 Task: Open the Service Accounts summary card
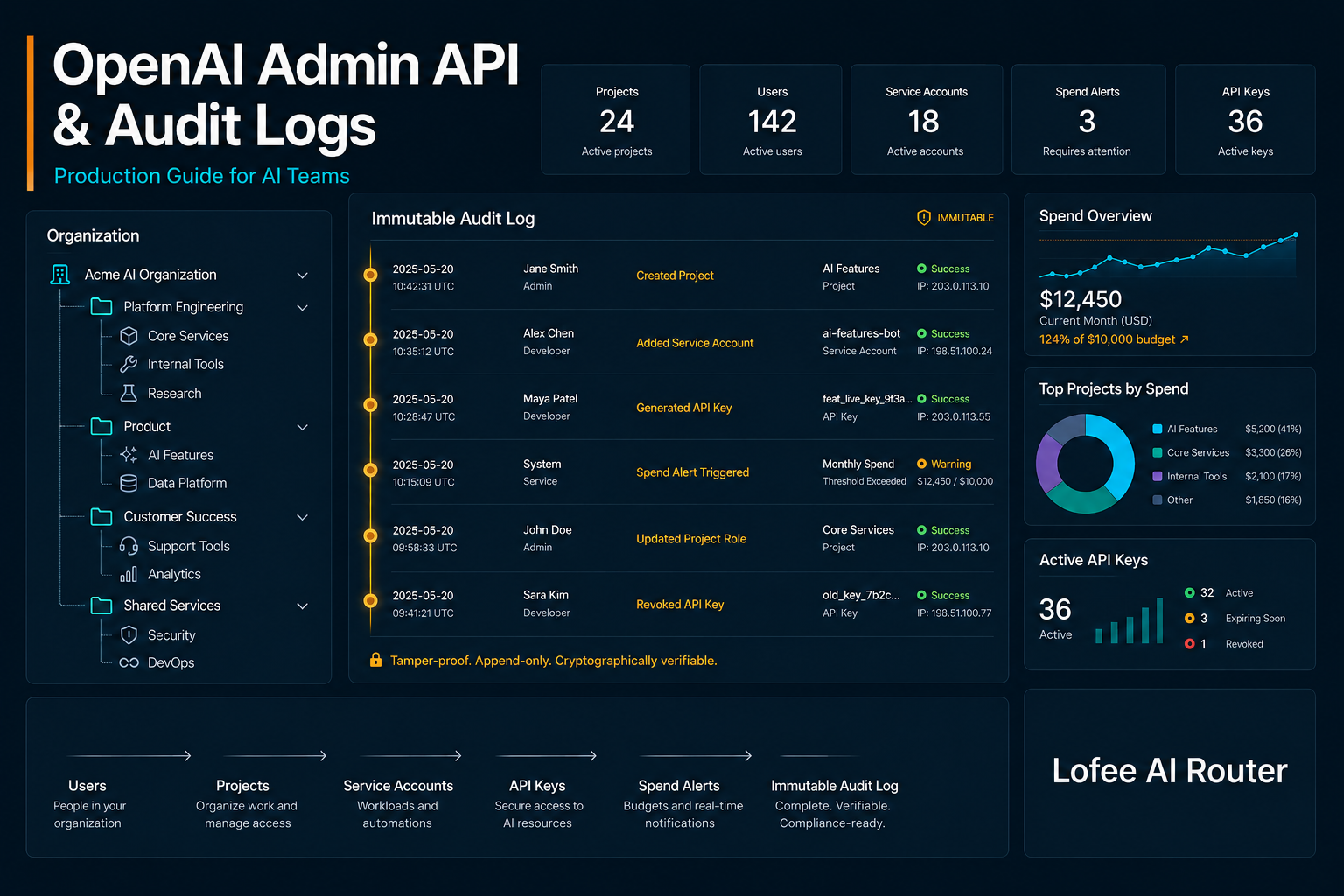(x=927, y=120)
